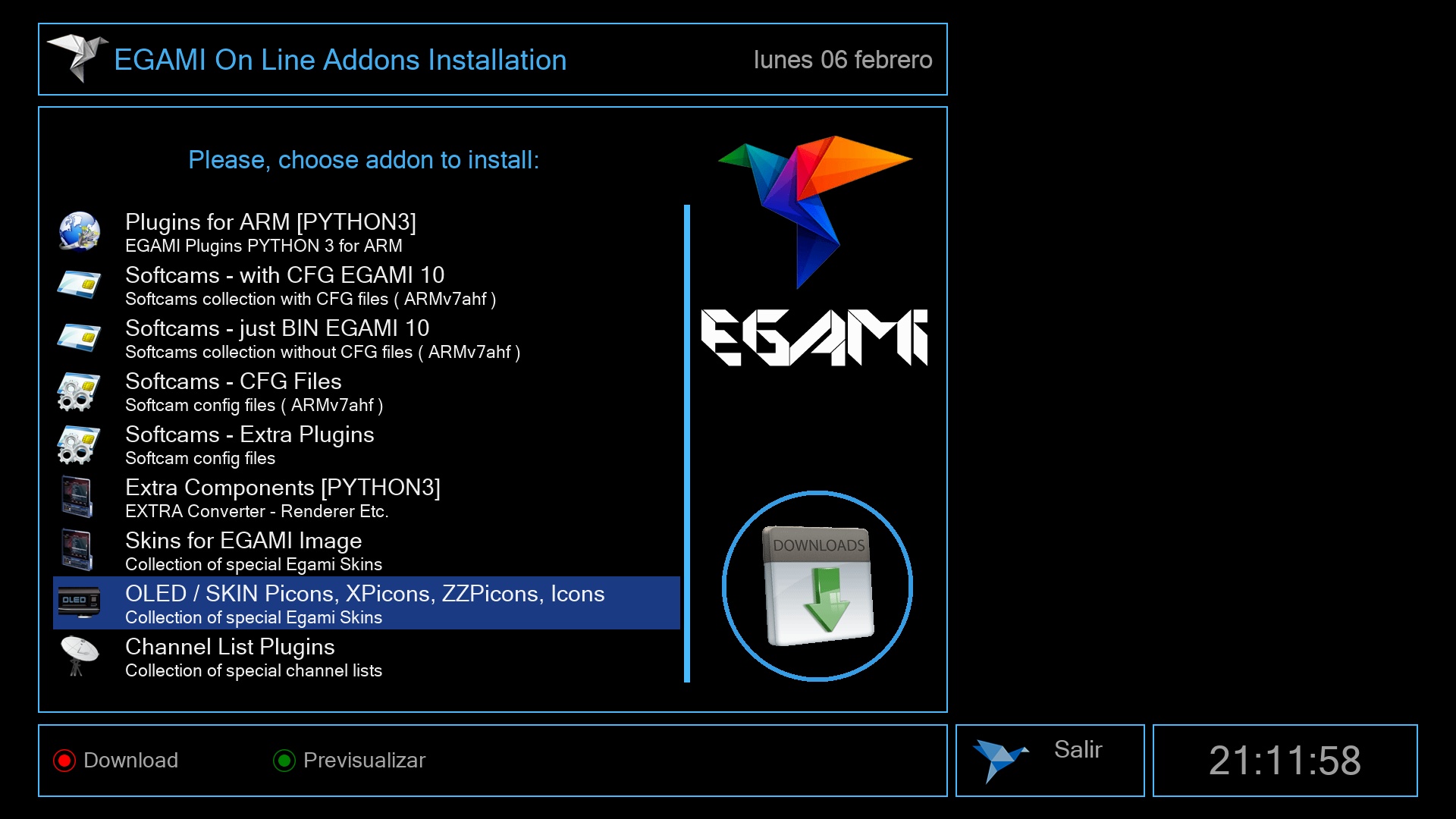Choose Extra Components [PYTHON3] item
This screenshot has width=1456, height=819.
[x=282, y=488]
